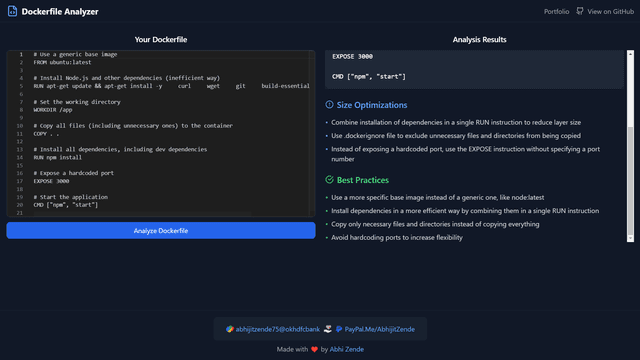Screen dimensions: 640x360
Task: Click the RUN apt-get update line in editor
Action: pos(171,86)
